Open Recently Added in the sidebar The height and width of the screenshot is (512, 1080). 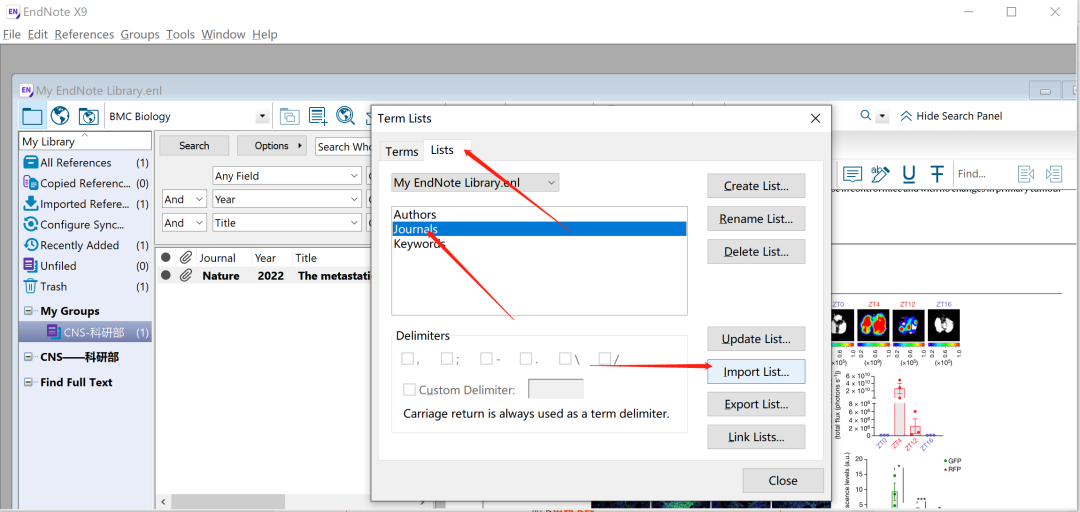[x=85, y=245]
